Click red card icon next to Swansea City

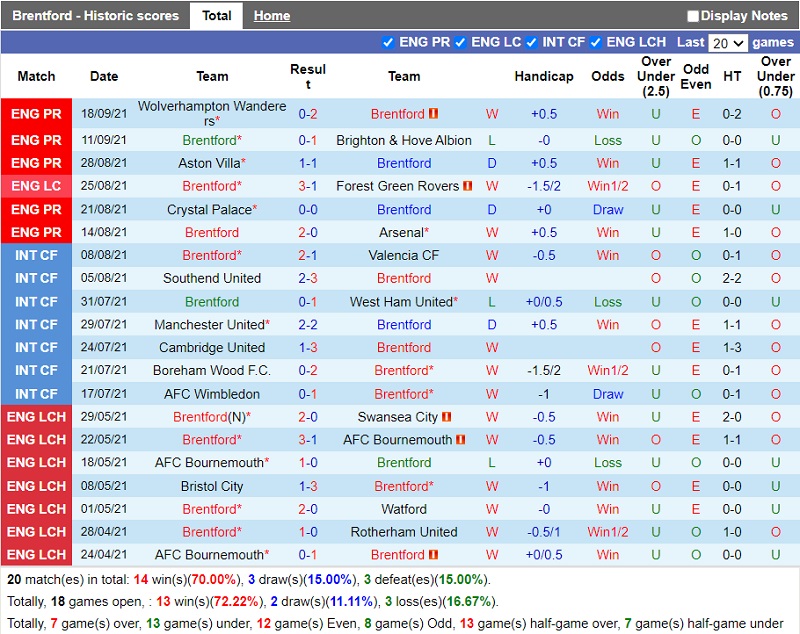[x=447, y=417]
